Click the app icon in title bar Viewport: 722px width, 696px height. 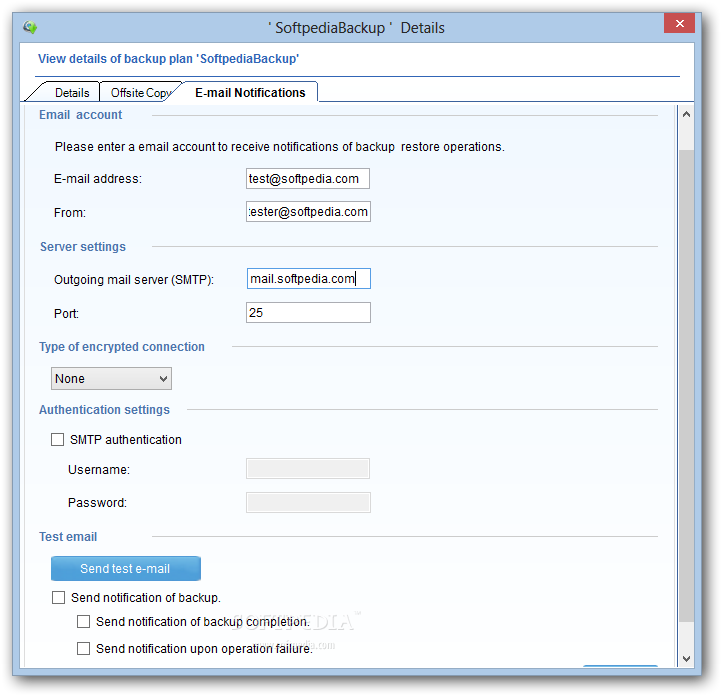coord(30,27)
